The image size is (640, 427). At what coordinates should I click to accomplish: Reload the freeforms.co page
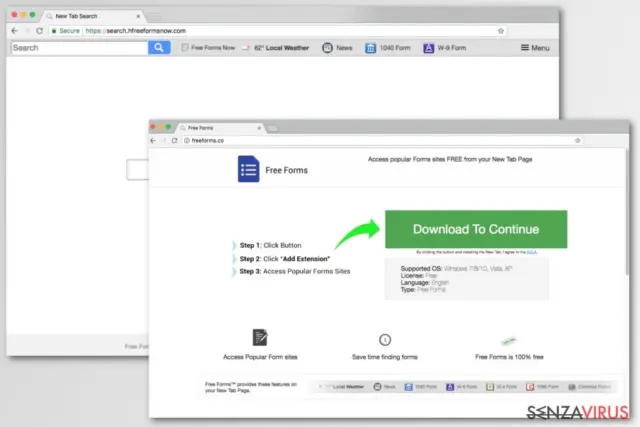pyautogui.click(x=175, y=140)
